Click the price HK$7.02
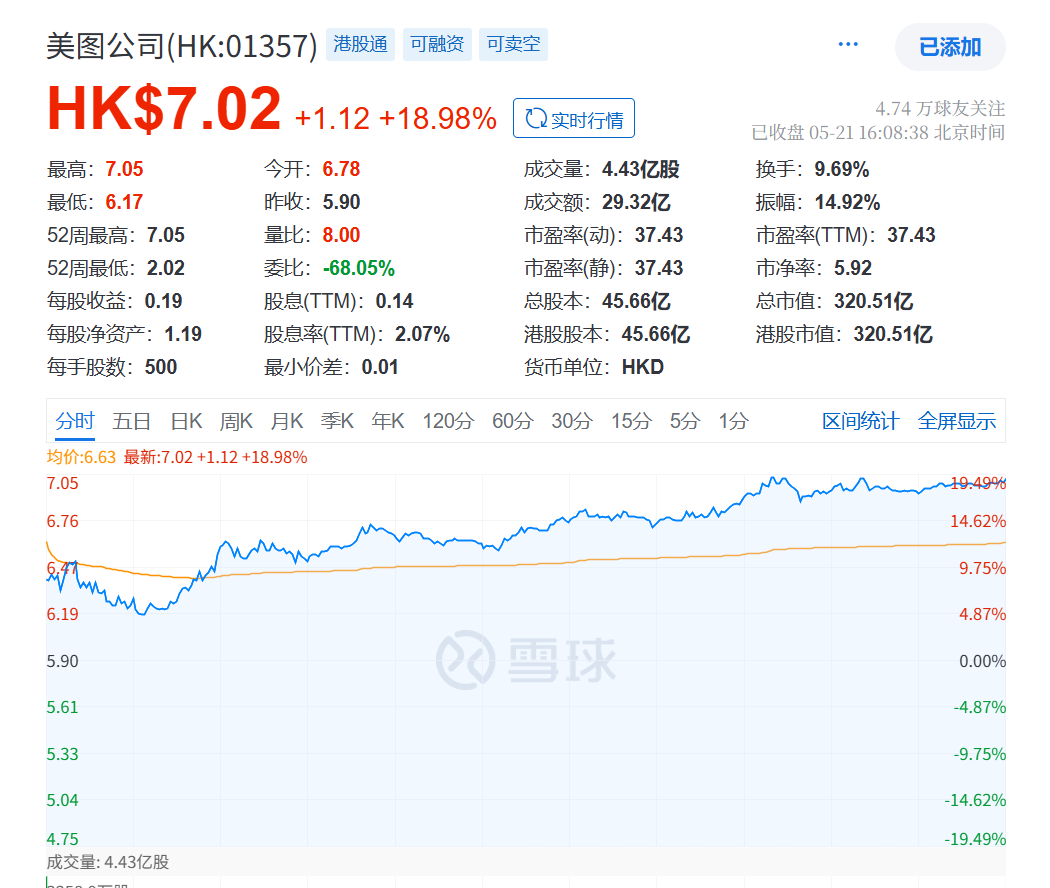 [x=164, y=108]
